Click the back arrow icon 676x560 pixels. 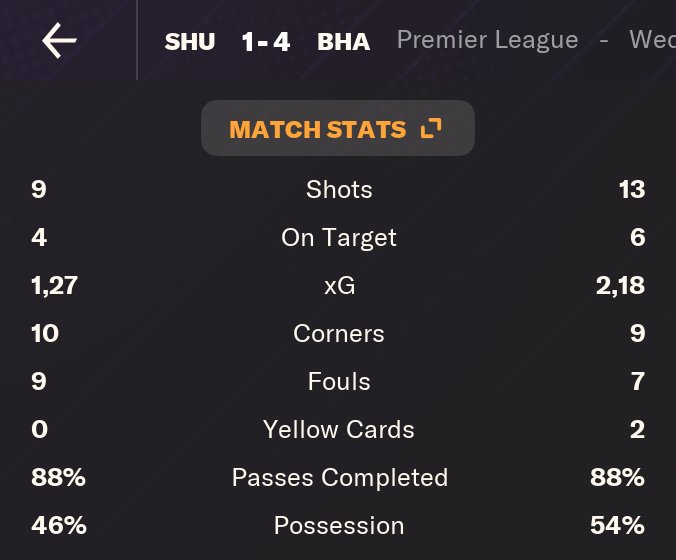59,41
